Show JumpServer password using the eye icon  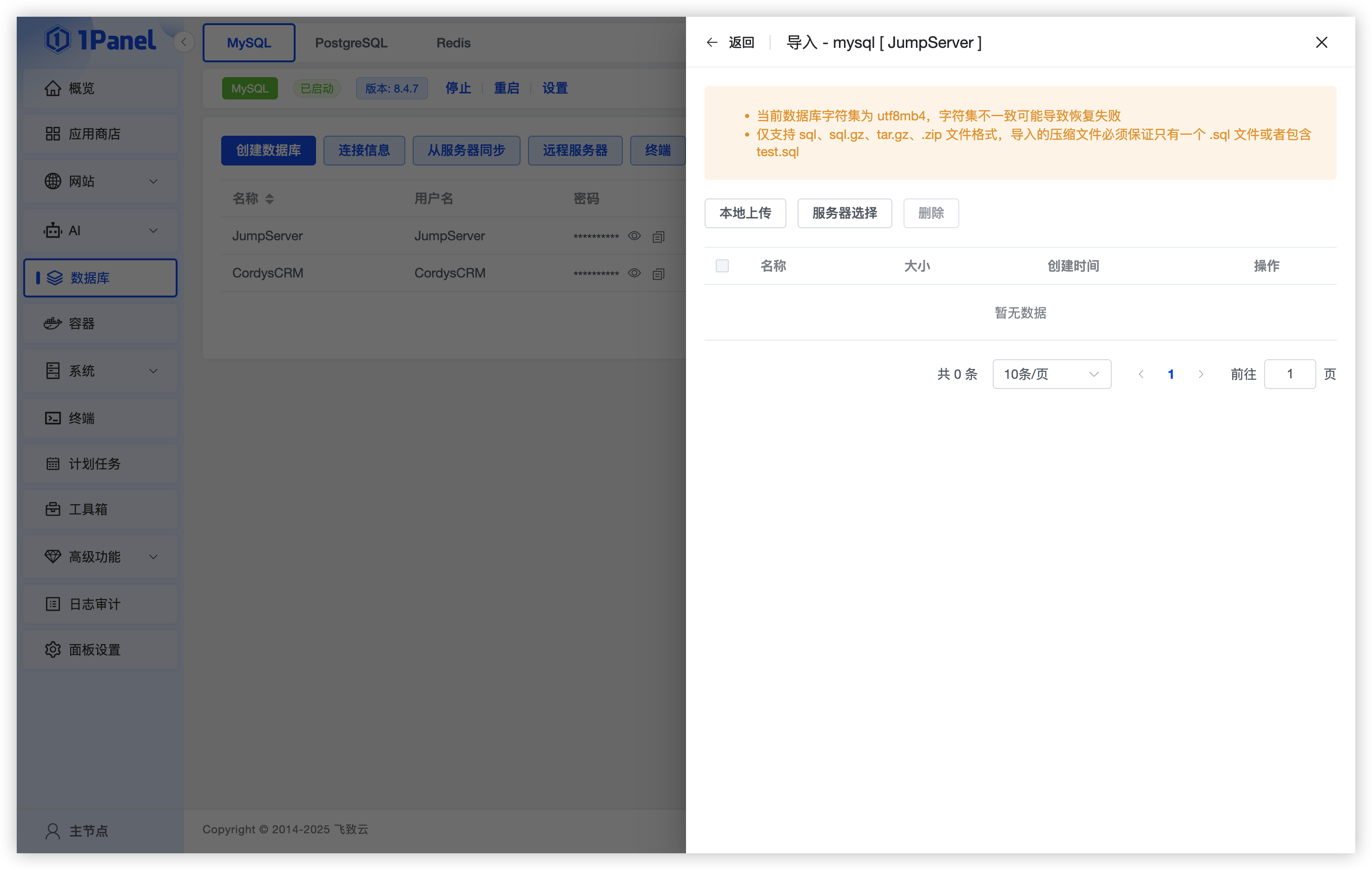pos(634,236)
